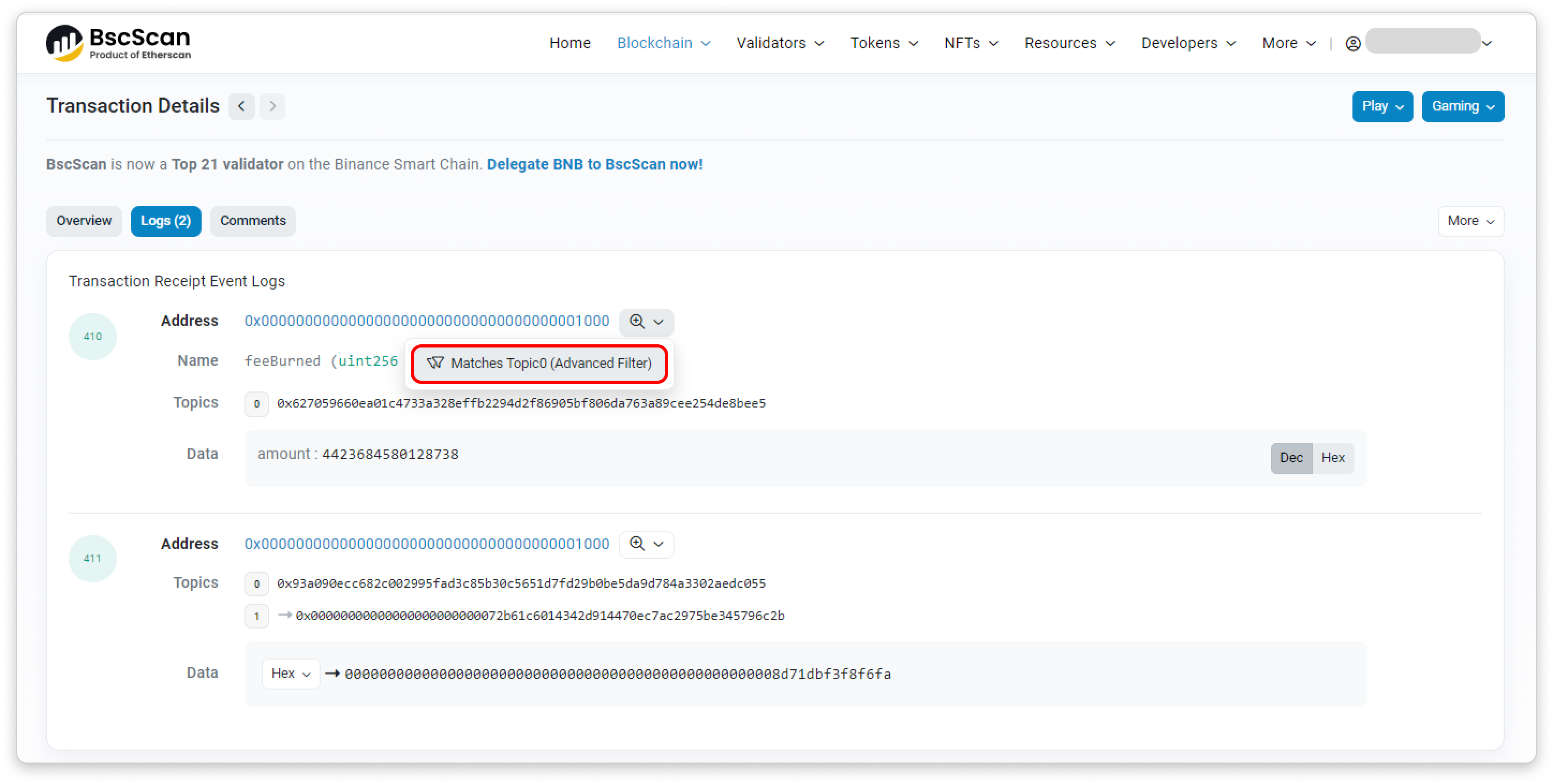Open the More dropdown beside tabs
1553x784 pixels.
click(1470, 221)
